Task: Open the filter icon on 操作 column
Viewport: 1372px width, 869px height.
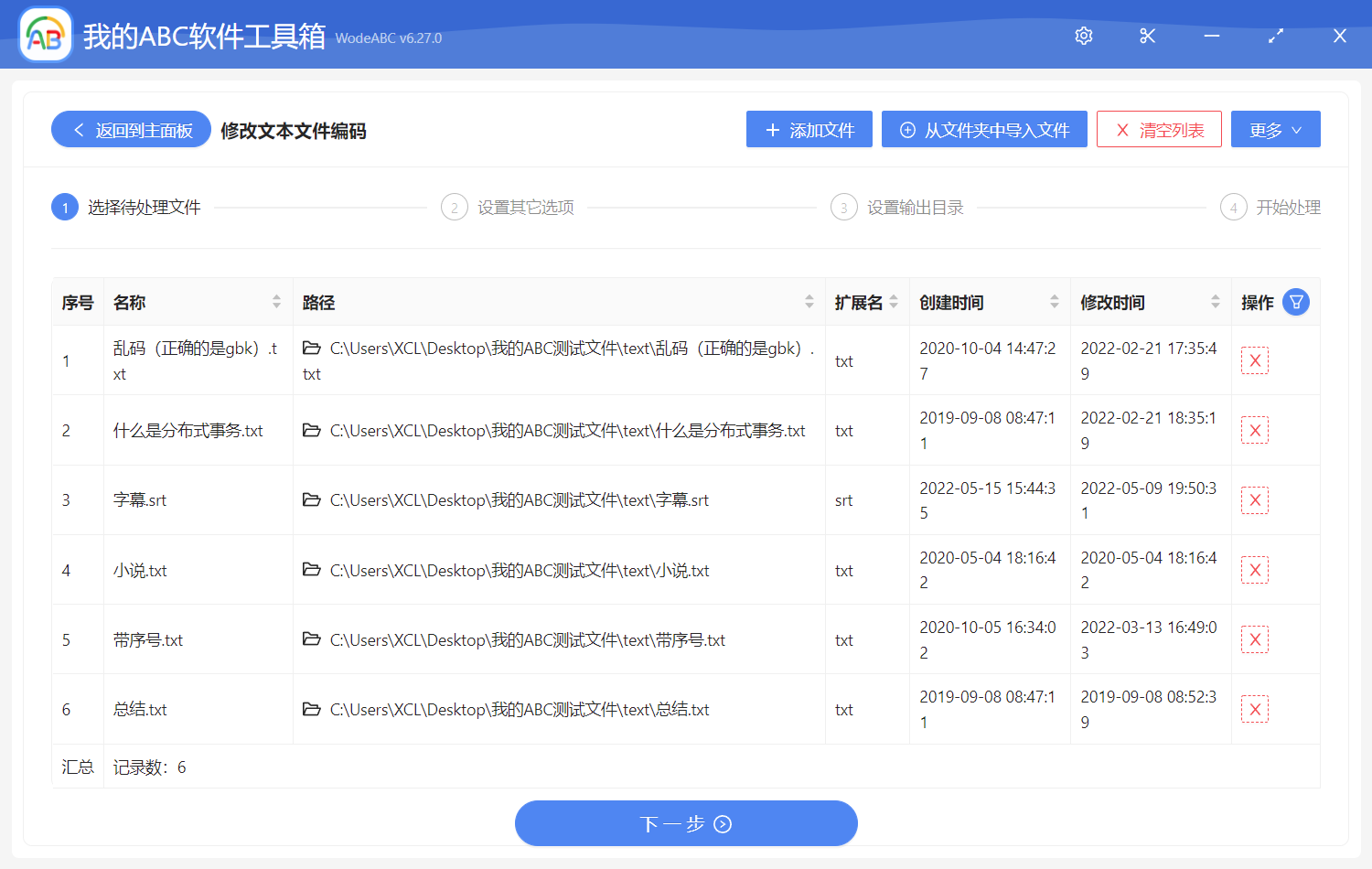Action: coord(1296,301)
